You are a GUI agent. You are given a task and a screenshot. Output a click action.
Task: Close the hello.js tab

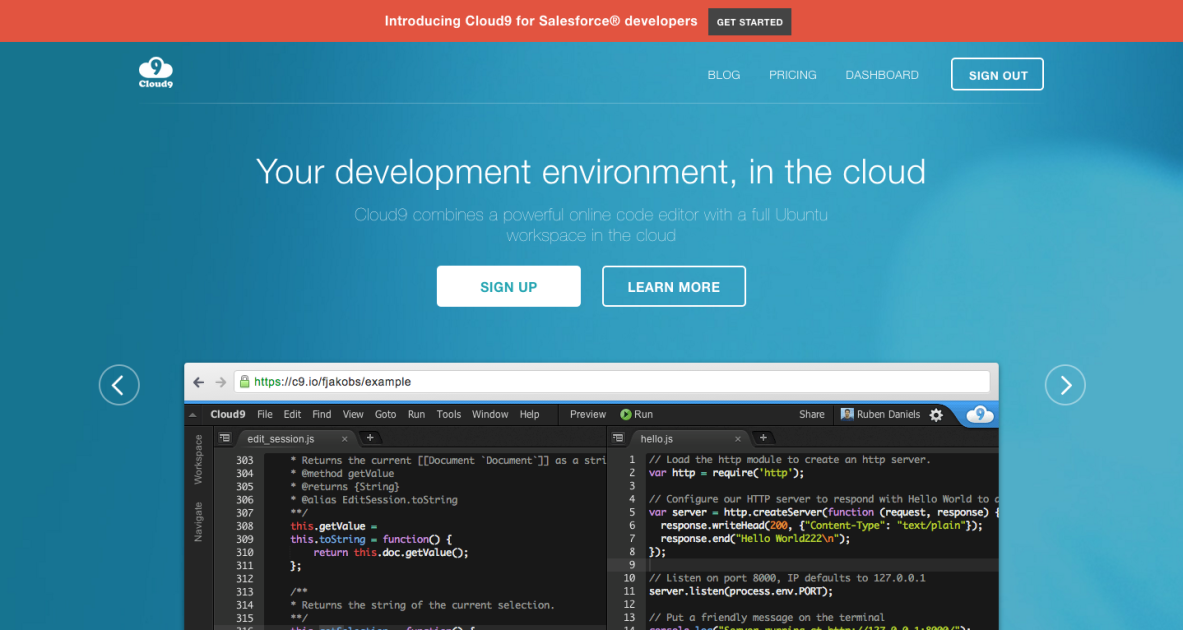739,438
